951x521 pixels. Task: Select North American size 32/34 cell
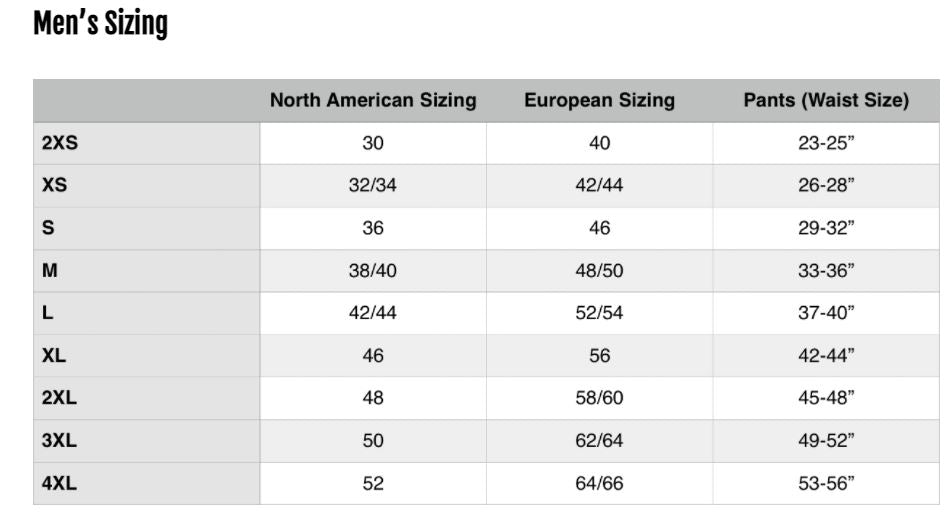tap(373, 186)
